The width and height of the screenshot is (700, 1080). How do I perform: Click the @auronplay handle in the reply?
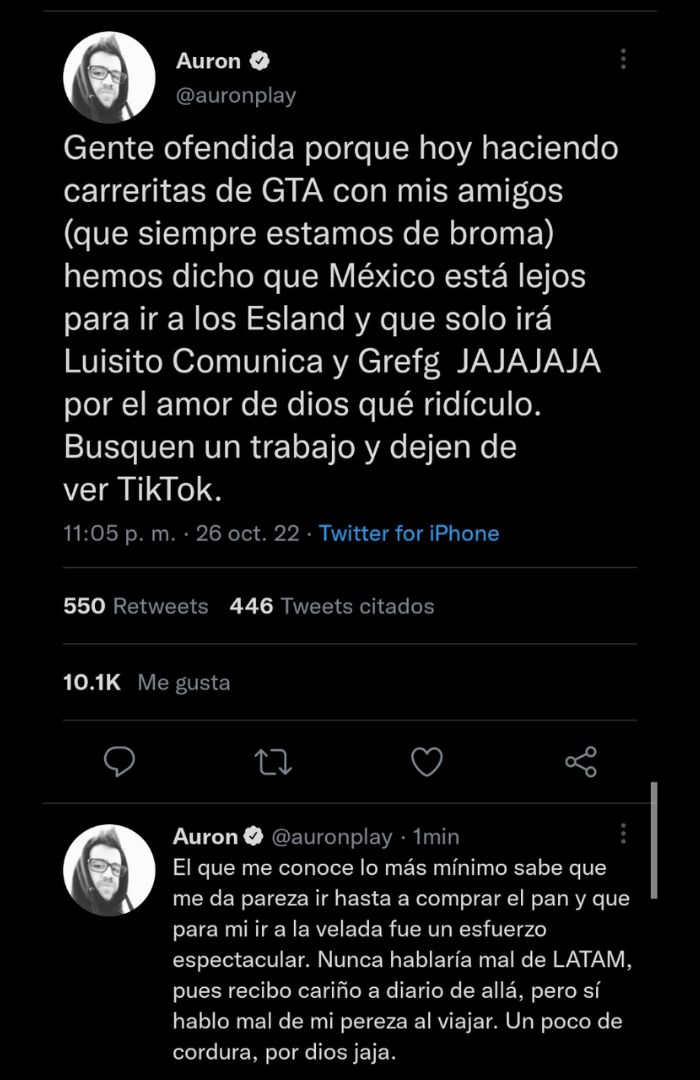pyautogui.click(x=332, y=836)
